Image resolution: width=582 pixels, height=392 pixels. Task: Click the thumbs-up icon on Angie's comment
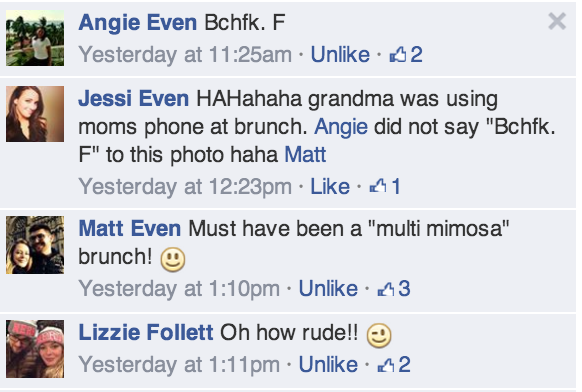tap(398, 55)
